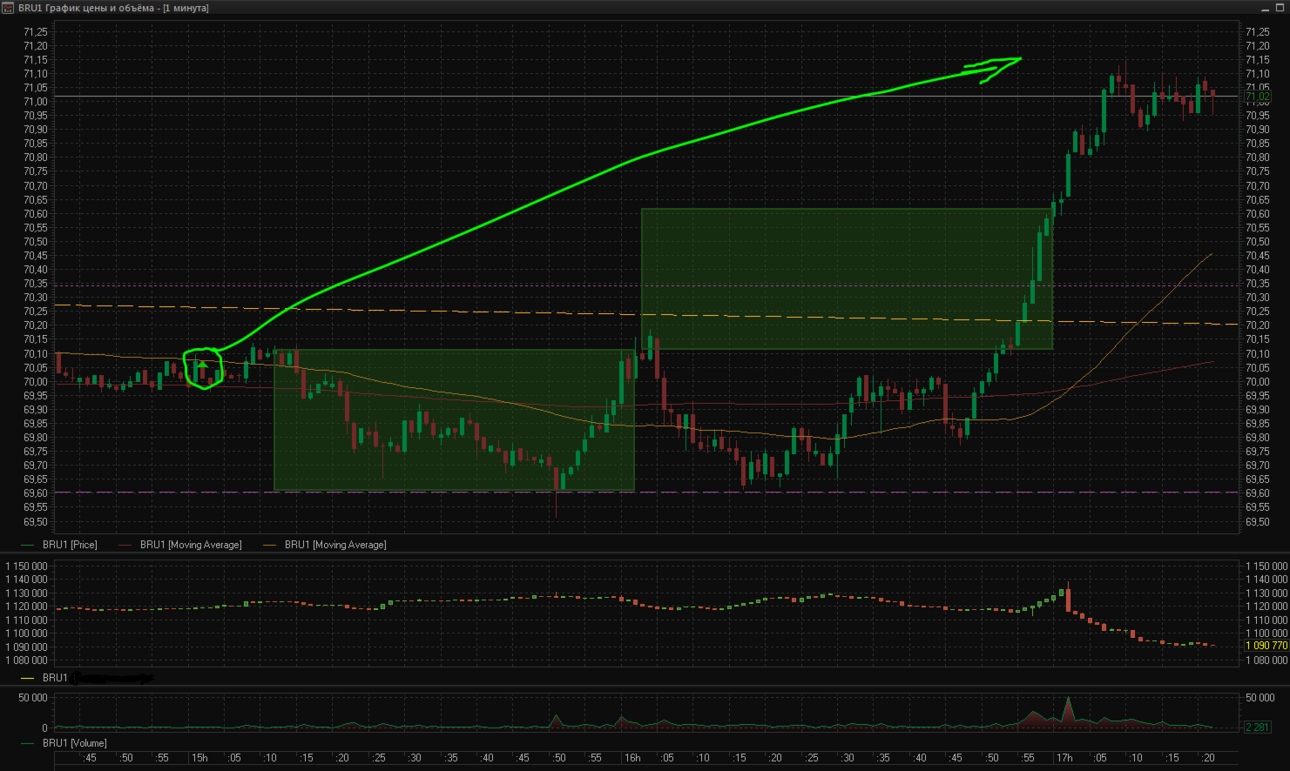Click 50 000 on the right volume axis

[1260, 698]
